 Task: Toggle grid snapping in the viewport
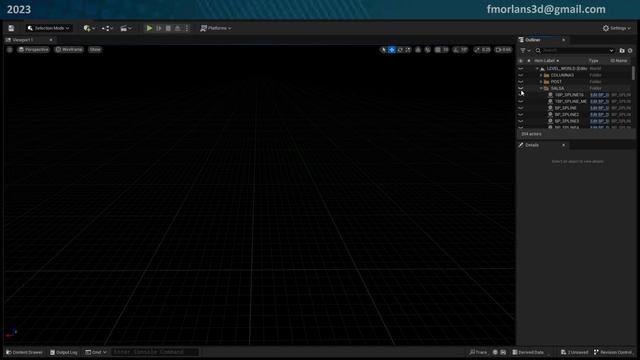(x=438, y=50)
